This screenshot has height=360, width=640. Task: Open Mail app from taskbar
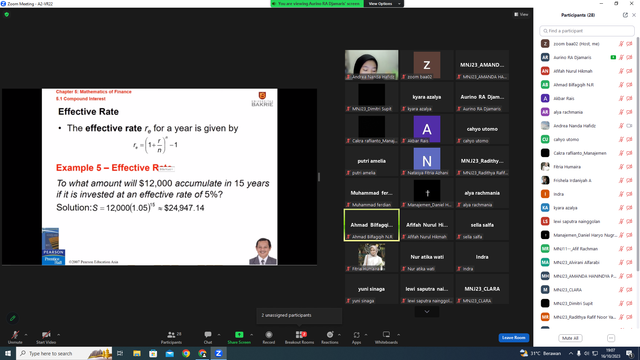tap(170, 353)
